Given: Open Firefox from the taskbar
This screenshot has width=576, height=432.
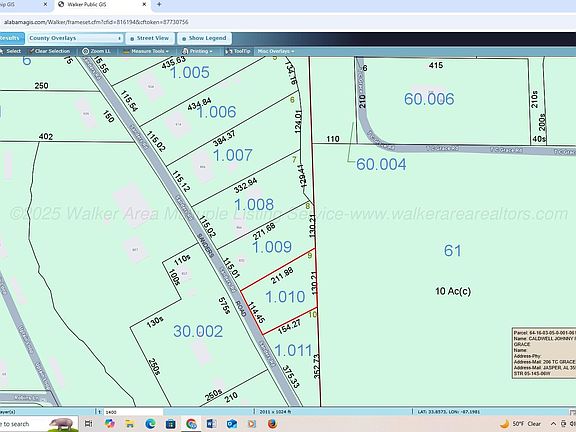Looking at the screenshot, I should tap(273, 424).
